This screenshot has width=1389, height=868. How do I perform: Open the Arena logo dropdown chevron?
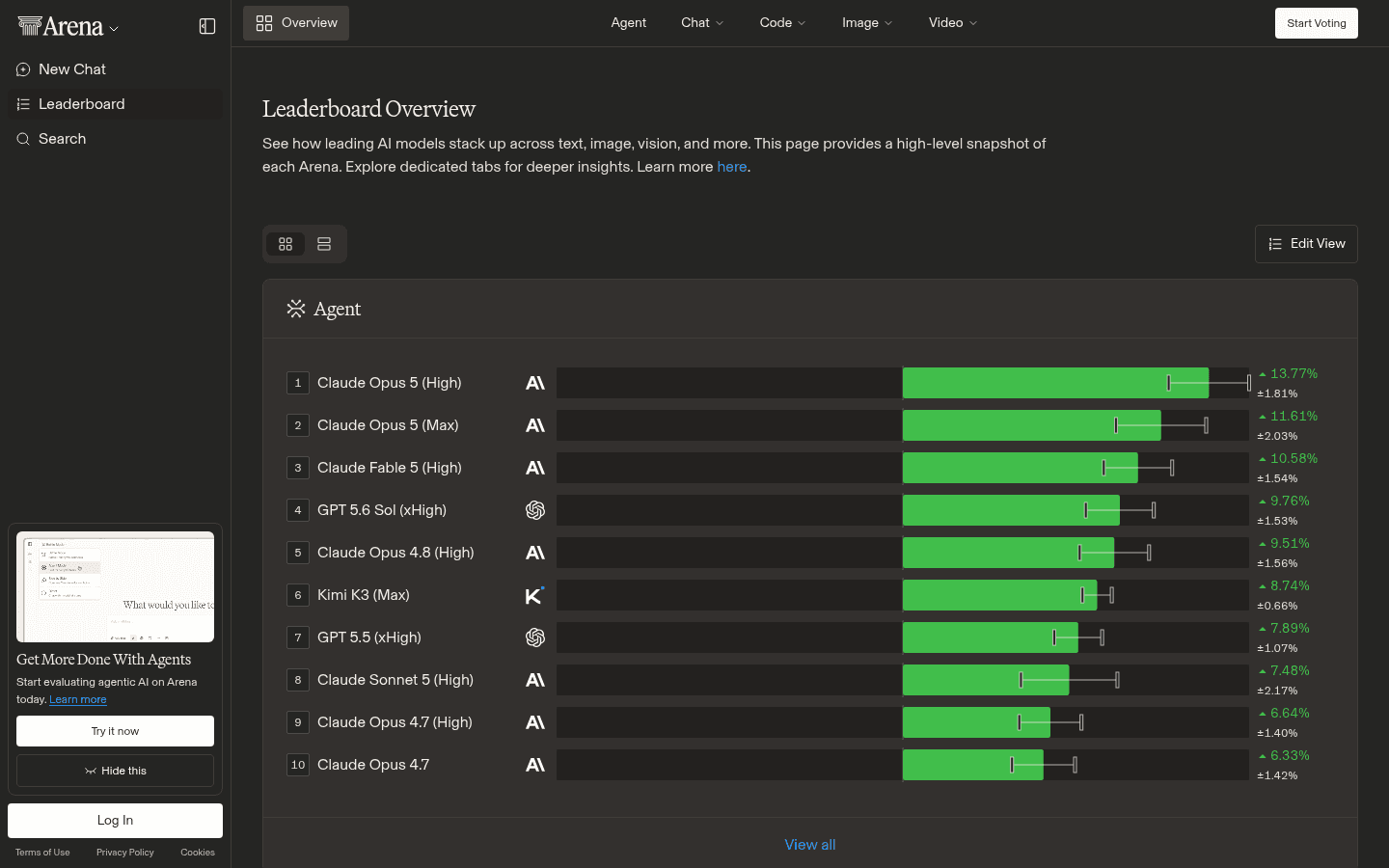114,29
